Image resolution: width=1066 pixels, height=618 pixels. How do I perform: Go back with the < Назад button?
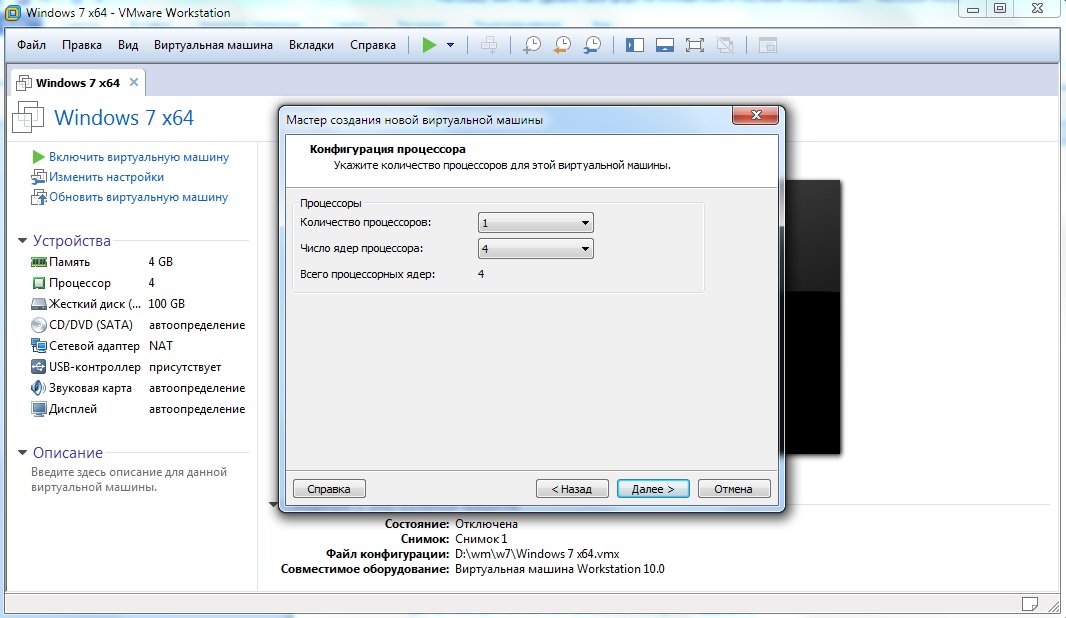[572, 489]
